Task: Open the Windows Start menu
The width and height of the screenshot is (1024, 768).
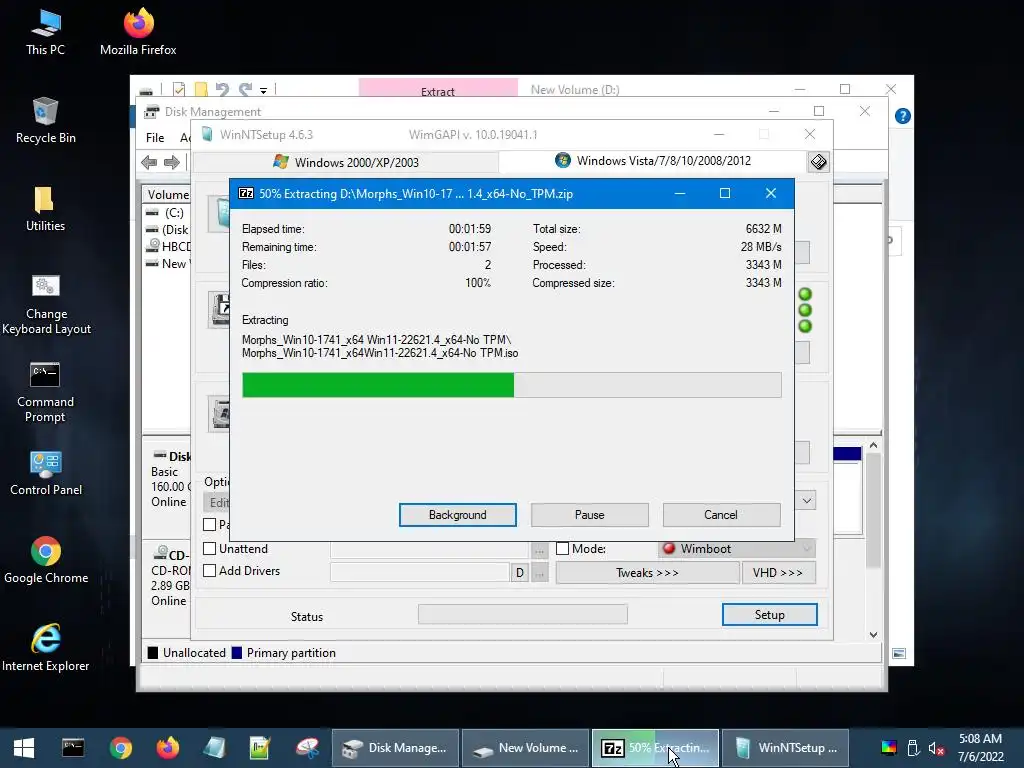Action: 24,748
